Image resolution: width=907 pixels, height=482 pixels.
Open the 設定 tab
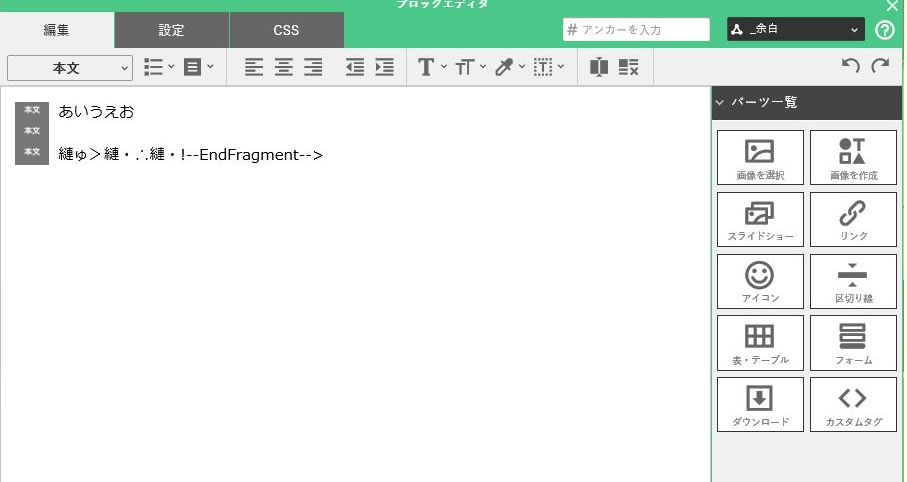[x=172, y=30]
